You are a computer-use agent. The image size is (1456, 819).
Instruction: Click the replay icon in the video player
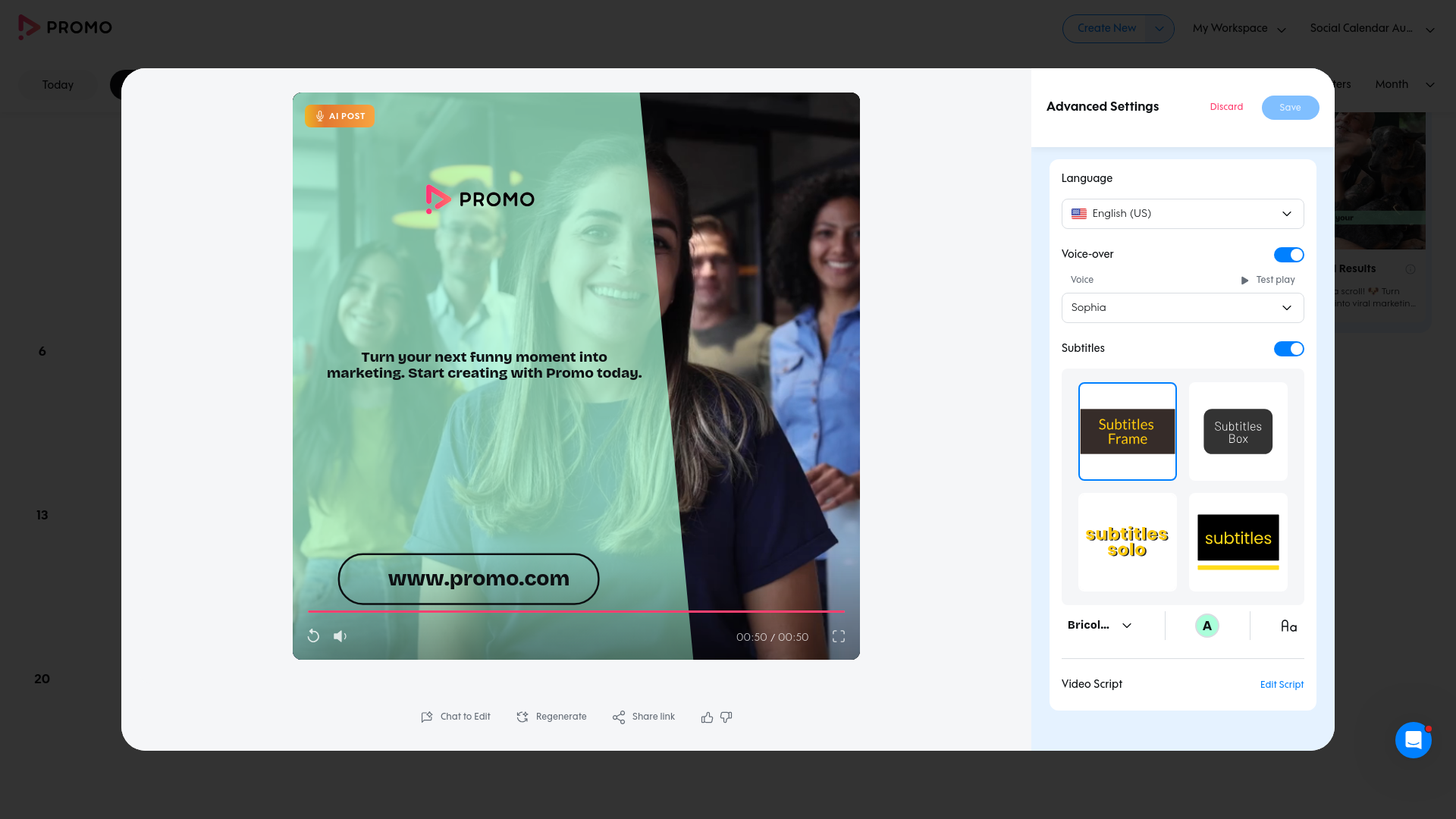(313, 636)
